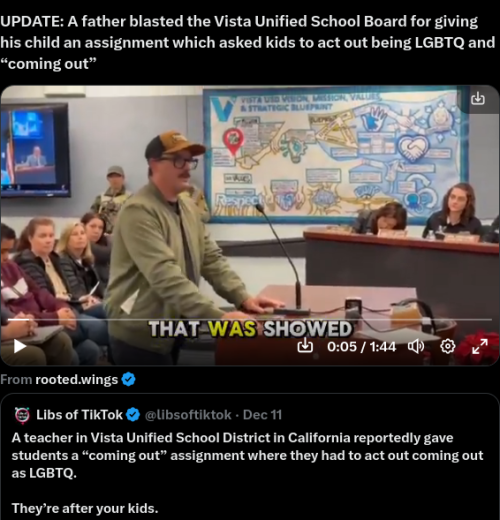500x520 pixels.
Task: Click rooted.wings verified badge
Action: click(x=128, y=379)
